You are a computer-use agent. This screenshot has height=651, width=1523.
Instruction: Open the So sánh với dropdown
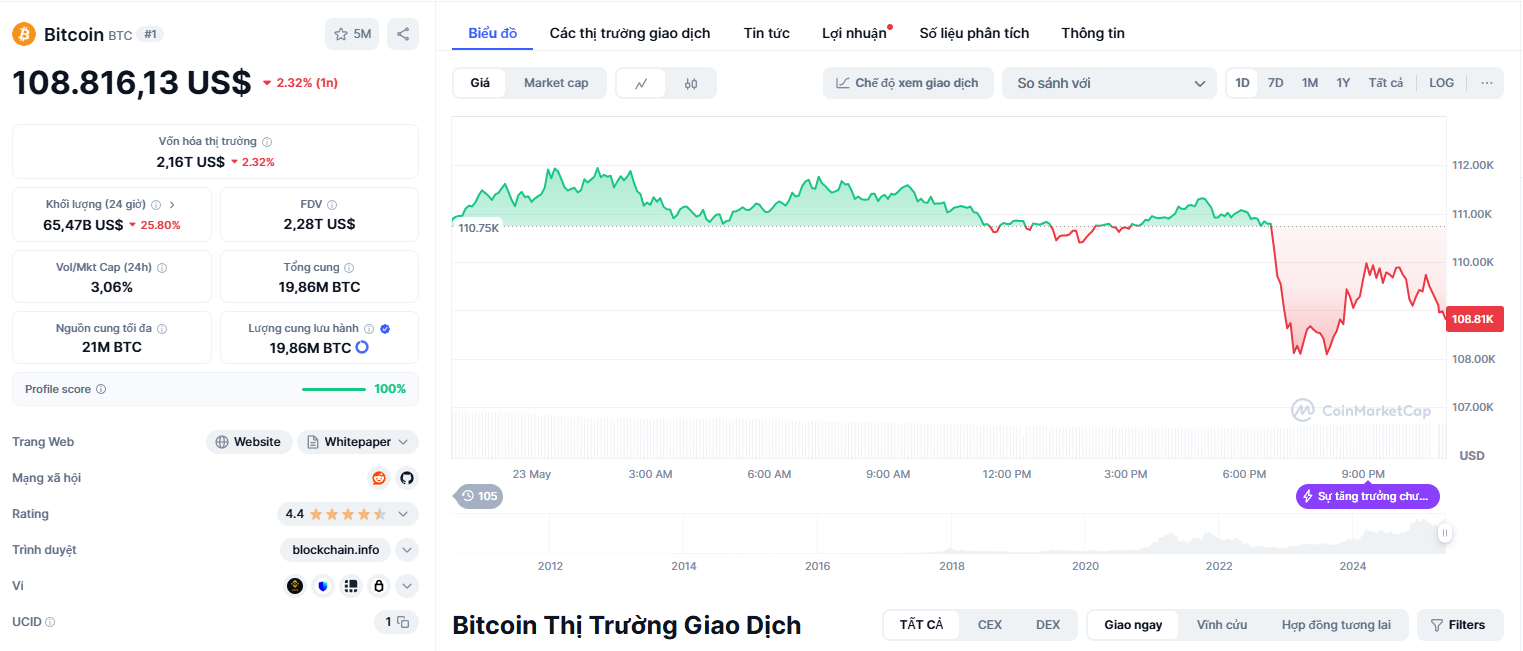click(x=1109, y=83)
